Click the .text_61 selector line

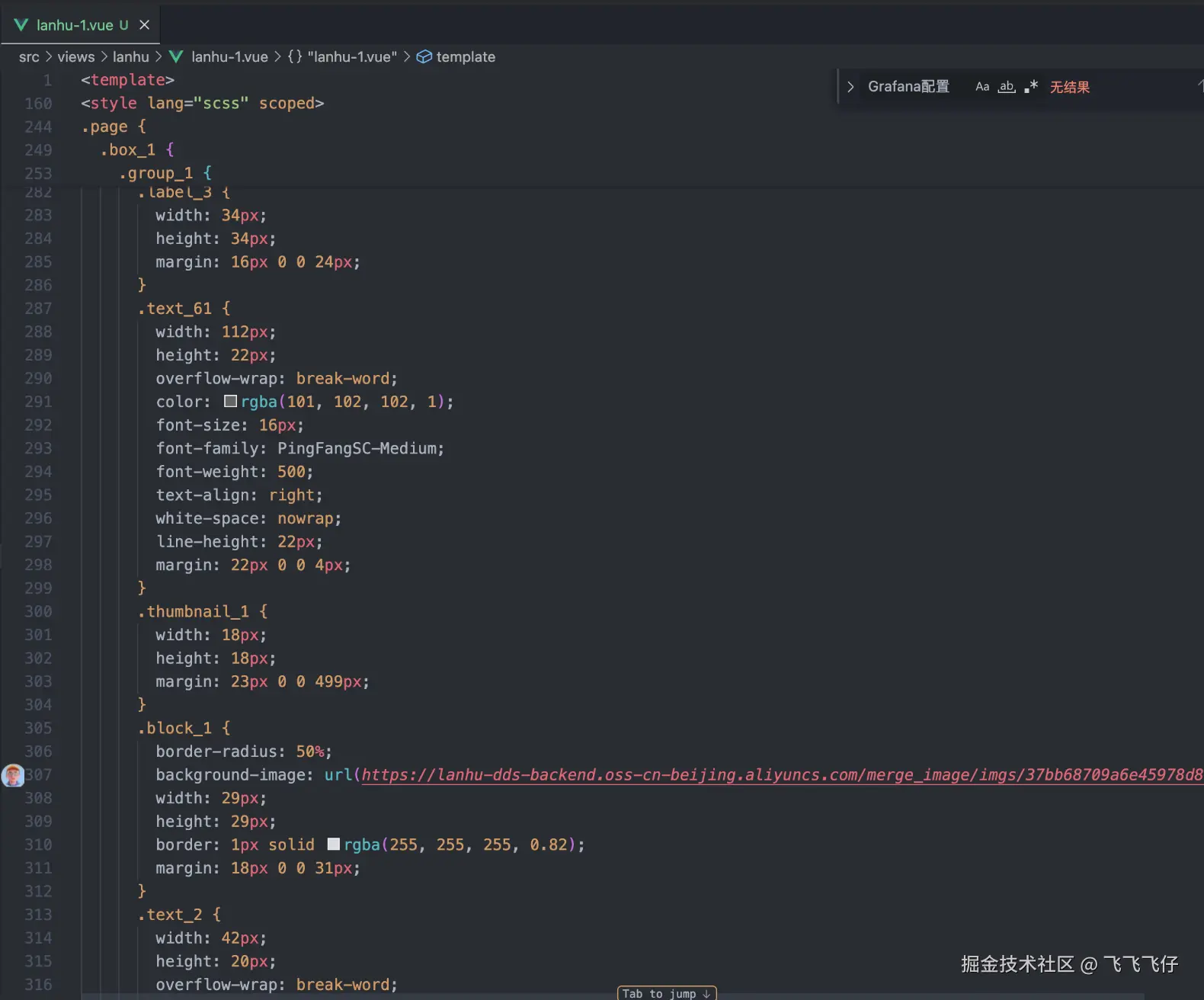(184, 308)
